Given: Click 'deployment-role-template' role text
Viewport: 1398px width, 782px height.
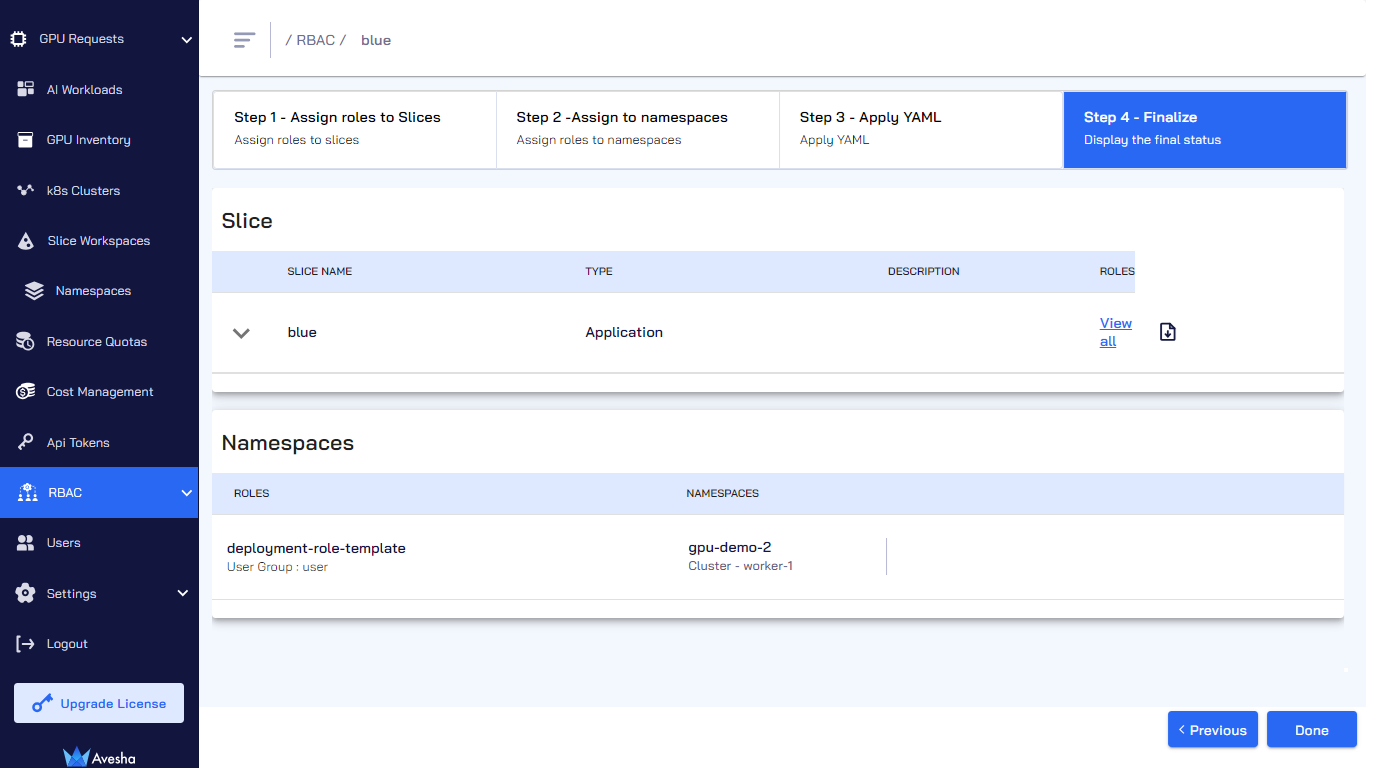Looking at the screenshot, I should click(x=316, y=548).
